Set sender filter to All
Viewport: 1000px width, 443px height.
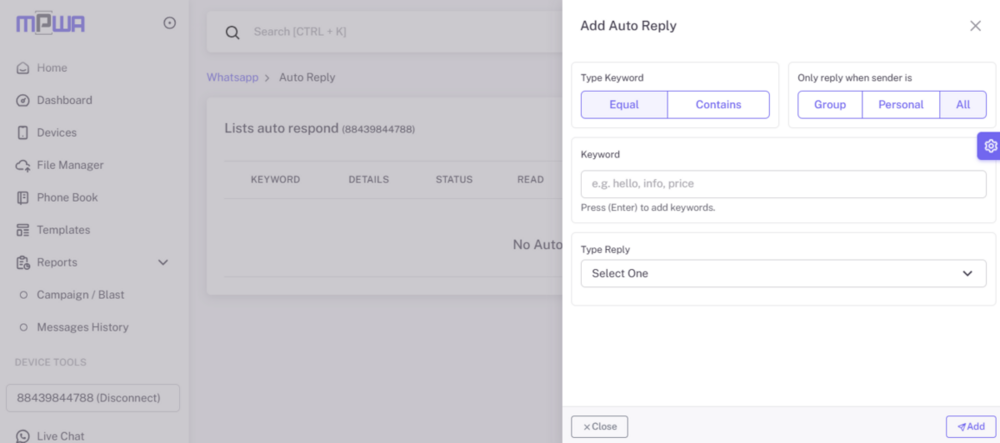tap(963, 105)
